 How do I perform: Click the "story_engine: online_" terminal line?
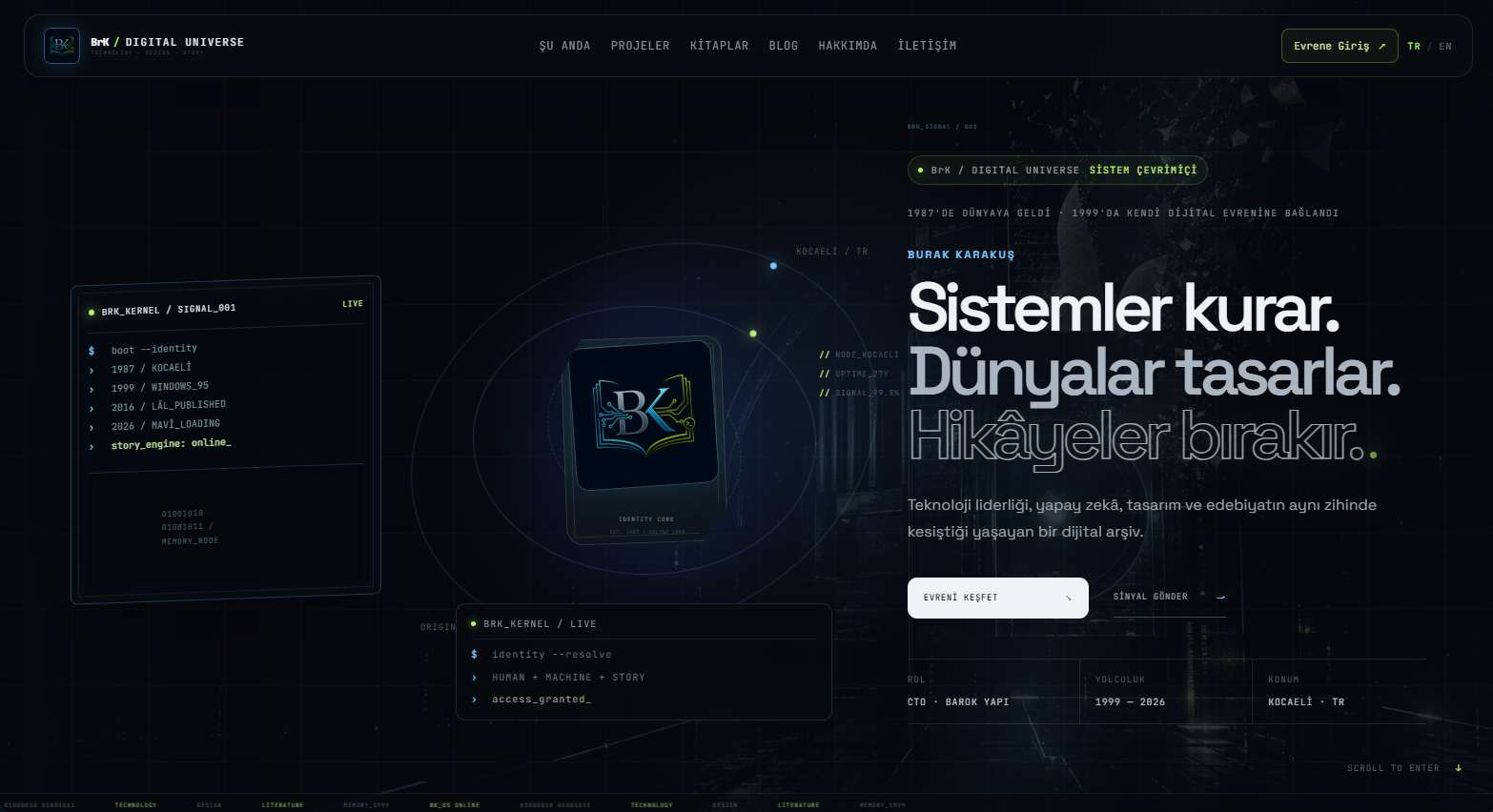click(x=172, y=444)
